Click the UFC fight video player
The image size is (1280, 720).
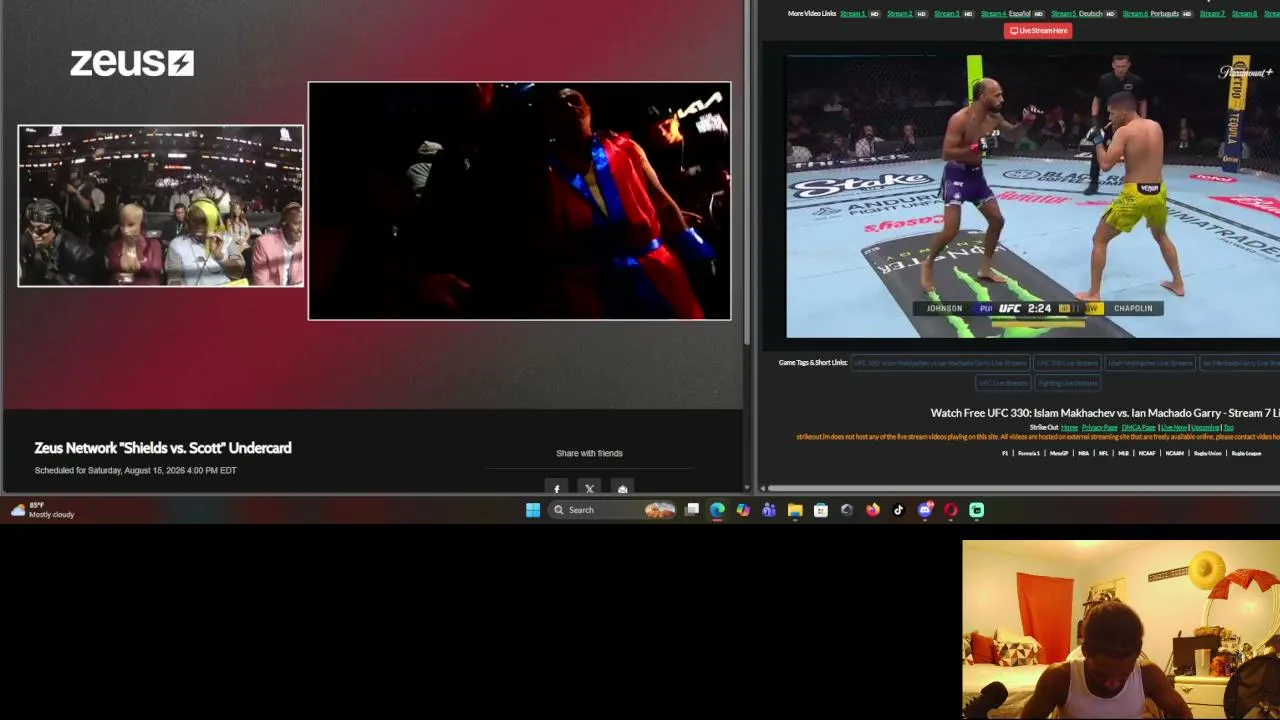pos(1033,196)
